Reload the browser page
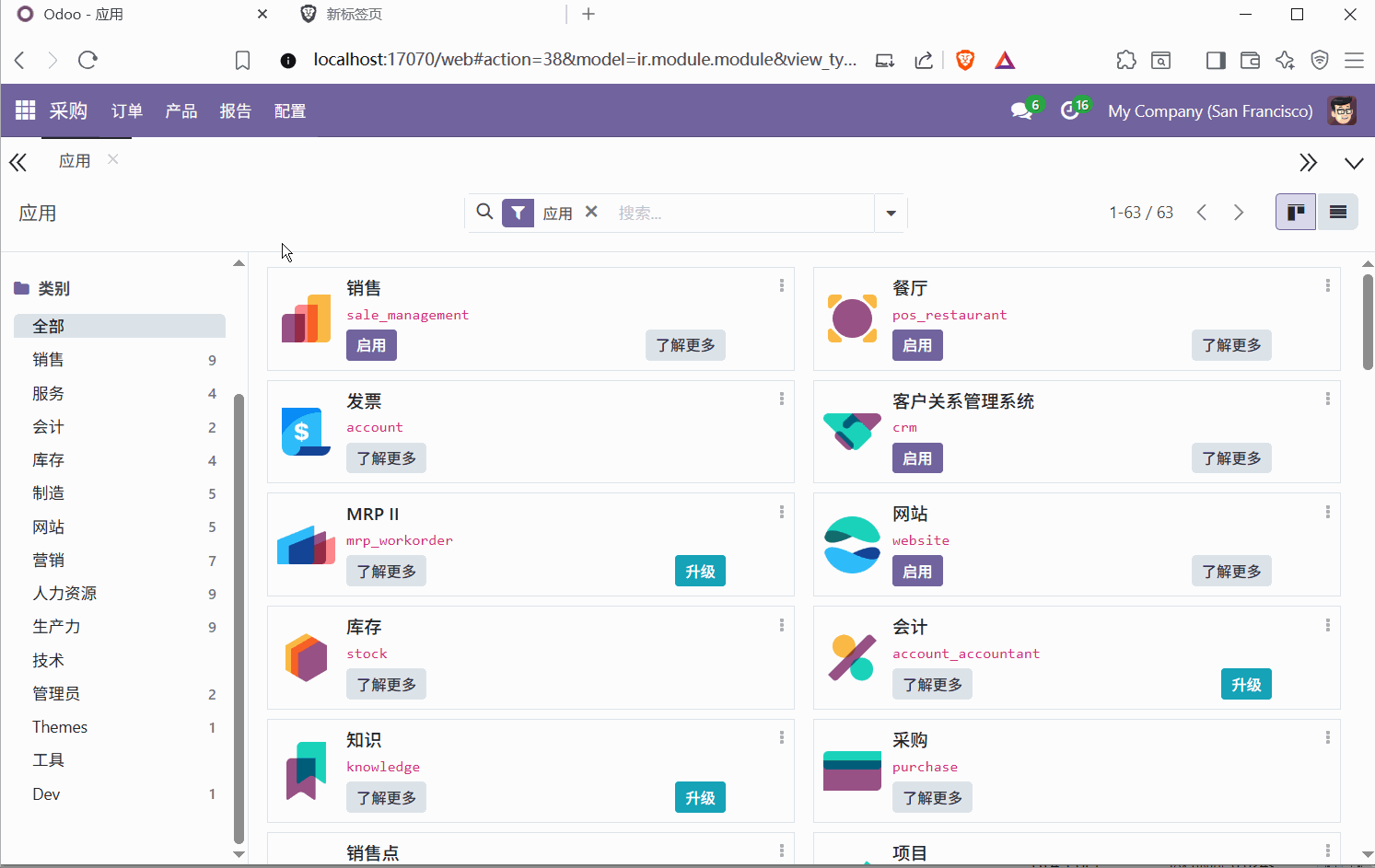 pyautogui.click(x=88, y=60)
